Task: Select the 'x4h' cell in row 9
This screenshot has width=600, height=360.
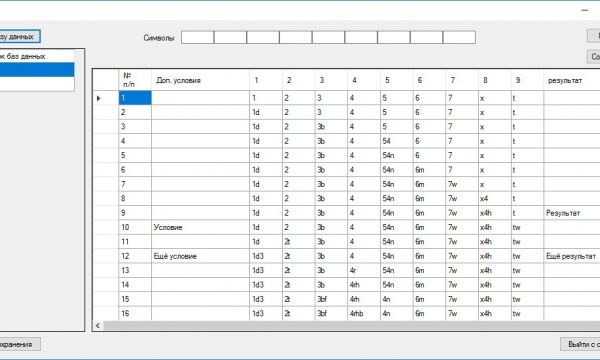Action: [x=495, y=213]
